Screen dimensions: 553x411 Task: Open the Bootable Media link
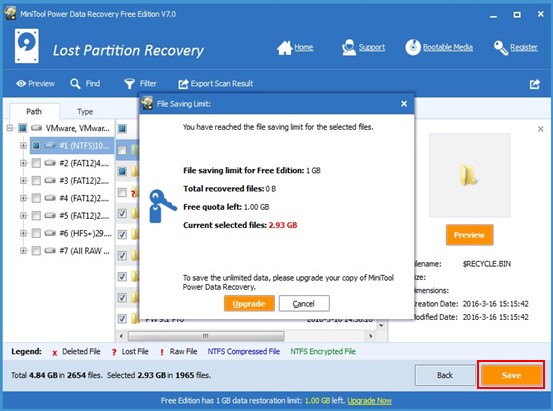pos(448,47)
